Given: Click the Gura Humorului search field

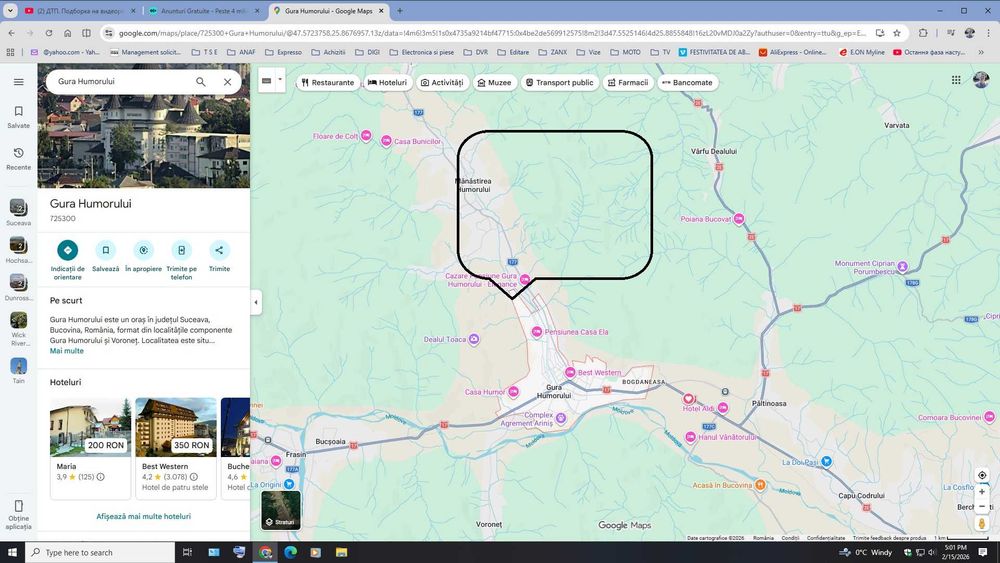Looking at the screenshot, I should tap(121, 82).
